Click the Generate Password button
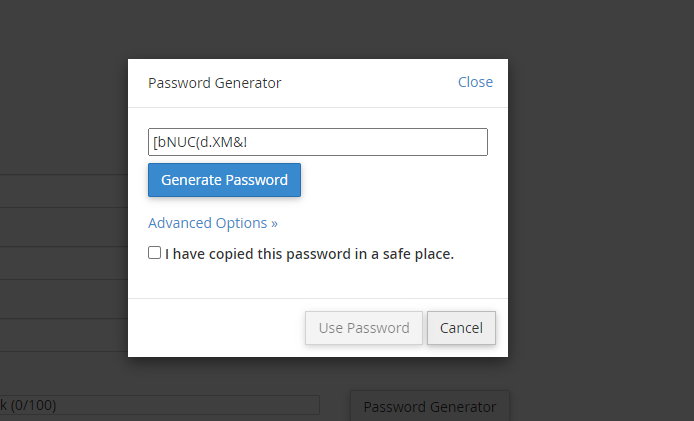The height and width of the screenshot is (421, 694). point(224,180)
